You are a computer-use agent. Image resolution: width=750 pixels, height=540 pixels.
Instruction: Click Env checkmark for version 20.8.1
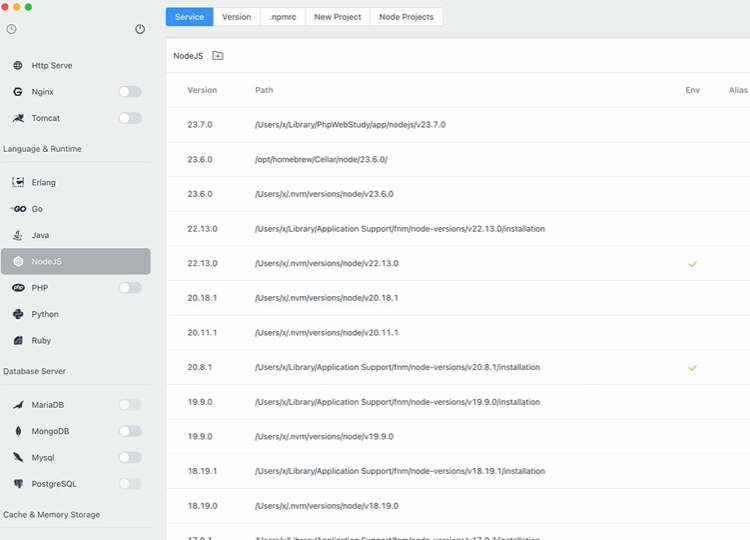point(692,368)
